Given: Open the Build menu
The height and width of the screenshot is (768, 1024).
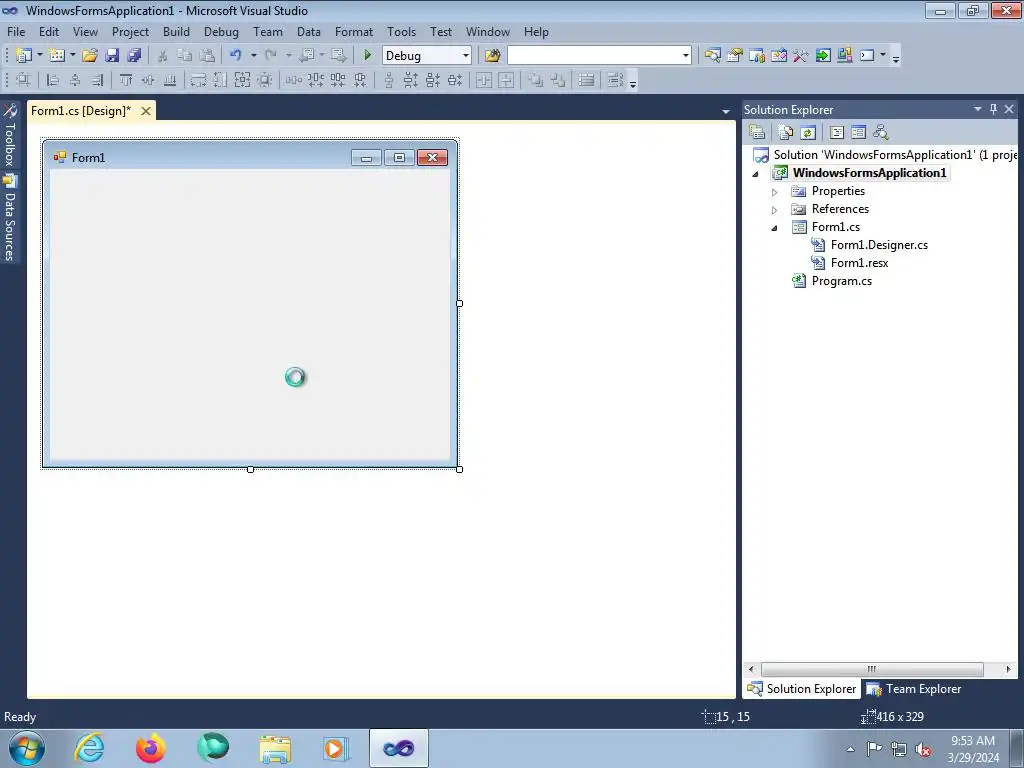Looking at the screenshot, I should [176, 31].
